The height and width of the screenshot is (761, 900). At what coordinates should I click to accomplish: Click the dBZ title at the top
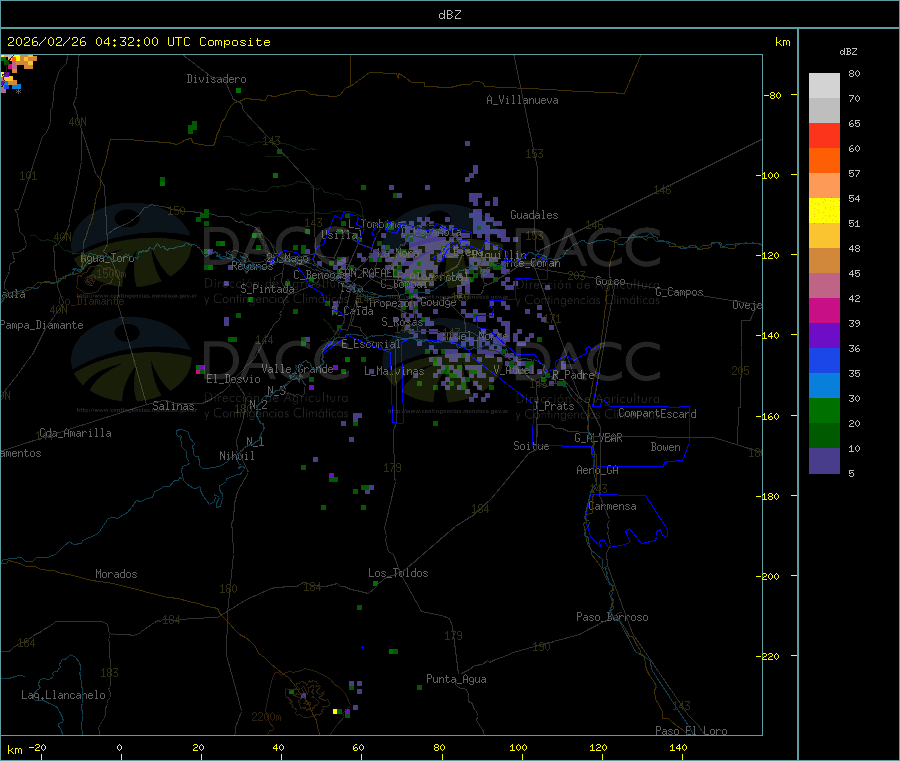(x=449, y=15)
